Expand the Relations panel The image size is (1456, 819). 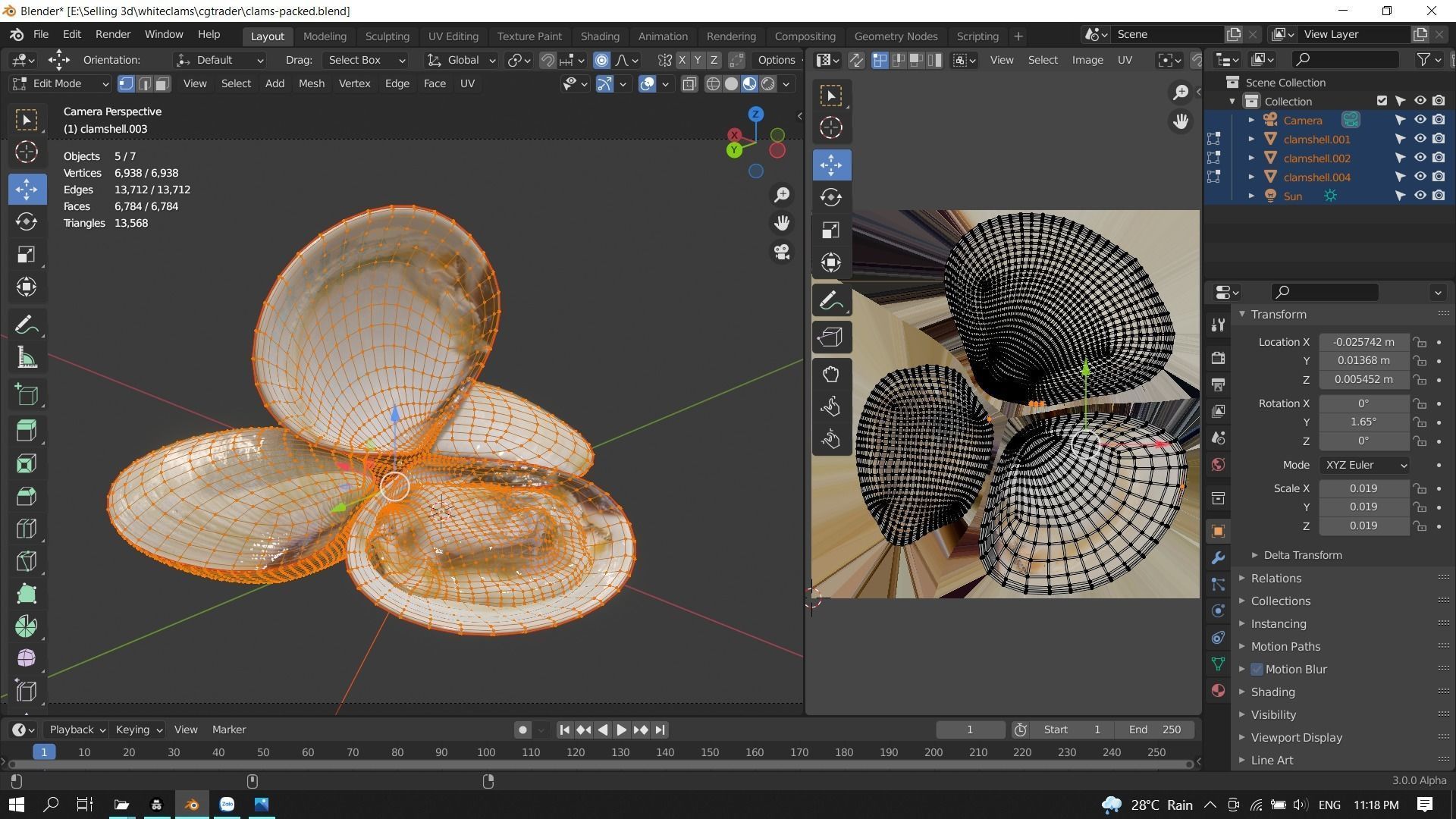tap(1276, 578)
